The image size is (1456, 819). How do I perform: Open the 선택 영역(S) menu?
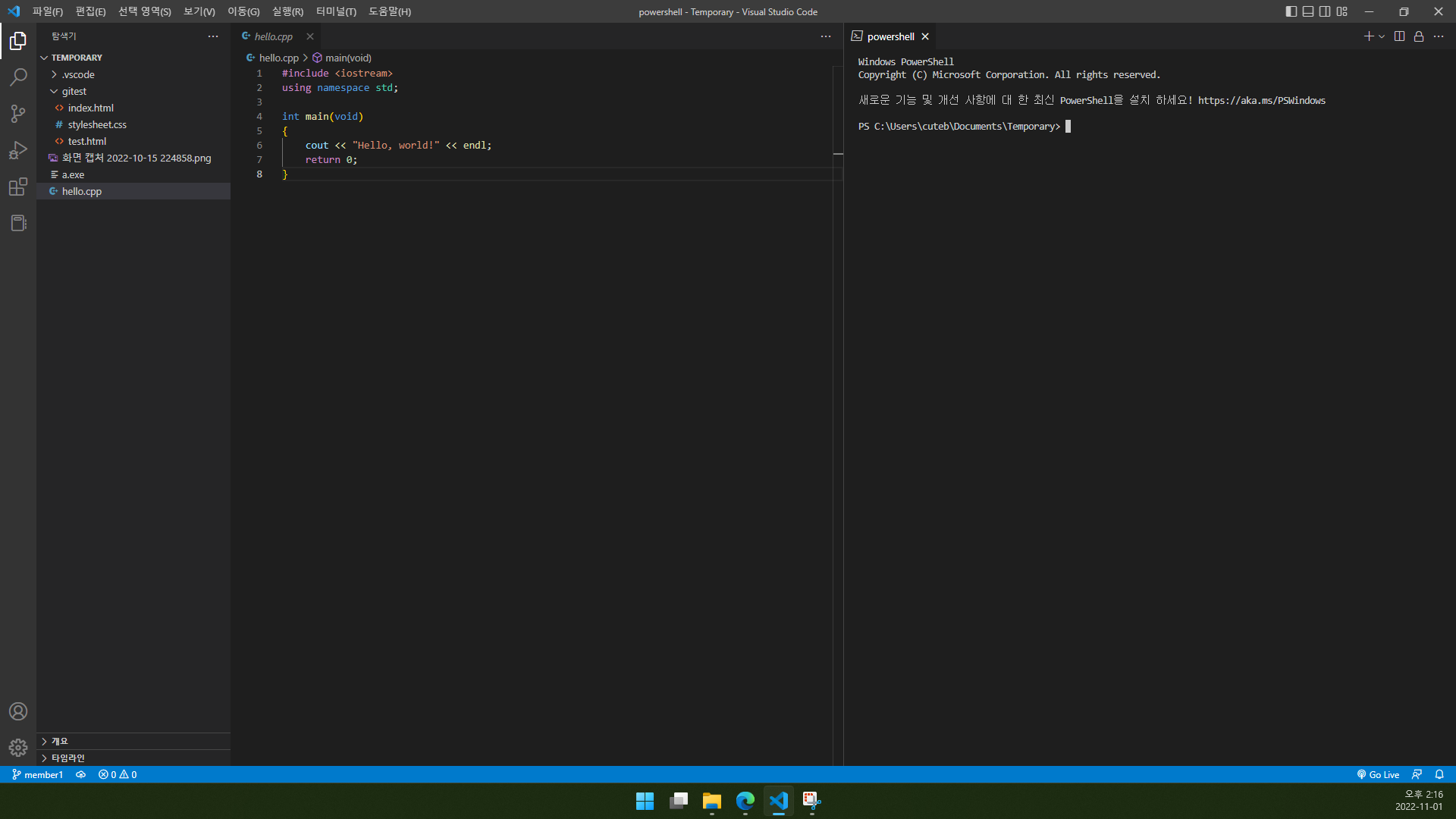[145, 11]
